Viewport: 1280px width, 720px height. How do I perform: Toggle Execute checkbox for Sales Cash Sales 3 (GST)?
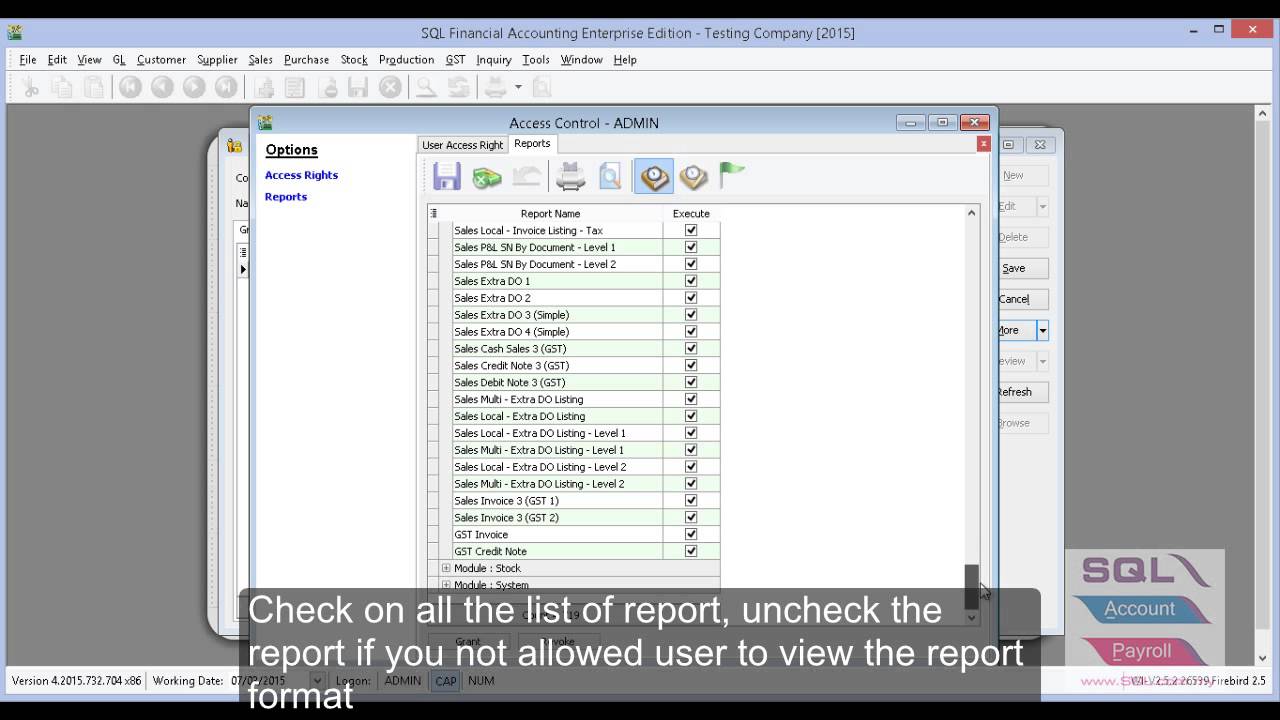pyautogui.click(x=691, y=348)
